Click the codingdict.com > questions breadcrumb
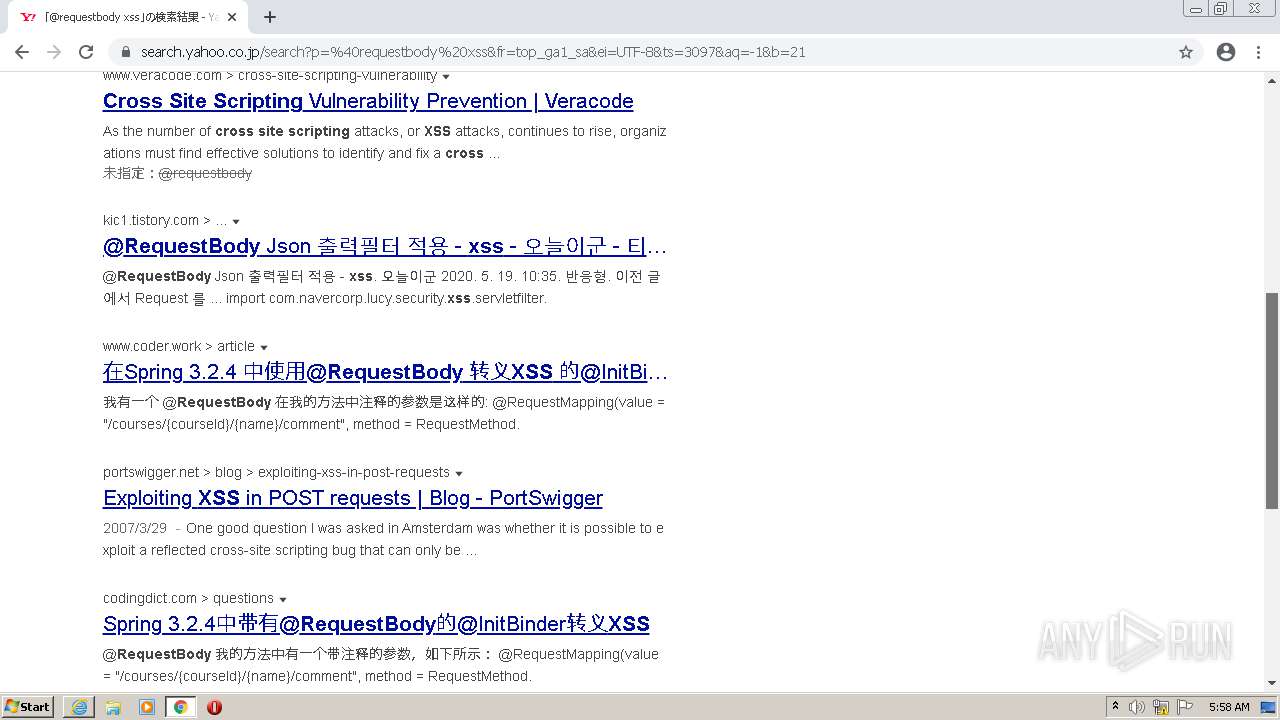This screenshot has height=720, width=1280. coord(188,598)
